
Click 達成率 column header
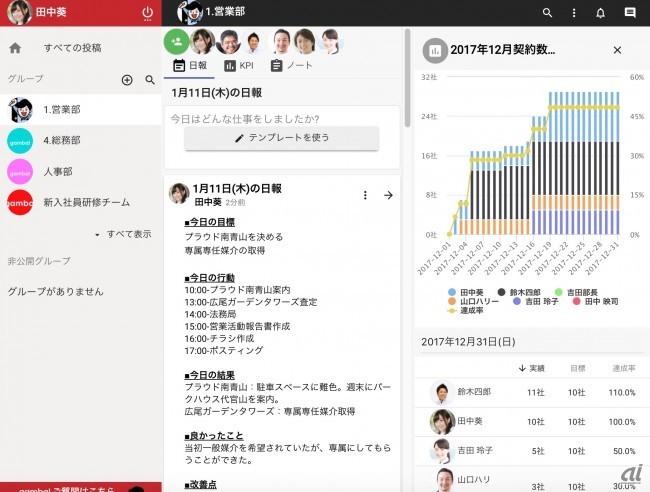click(x=623, y=368)
